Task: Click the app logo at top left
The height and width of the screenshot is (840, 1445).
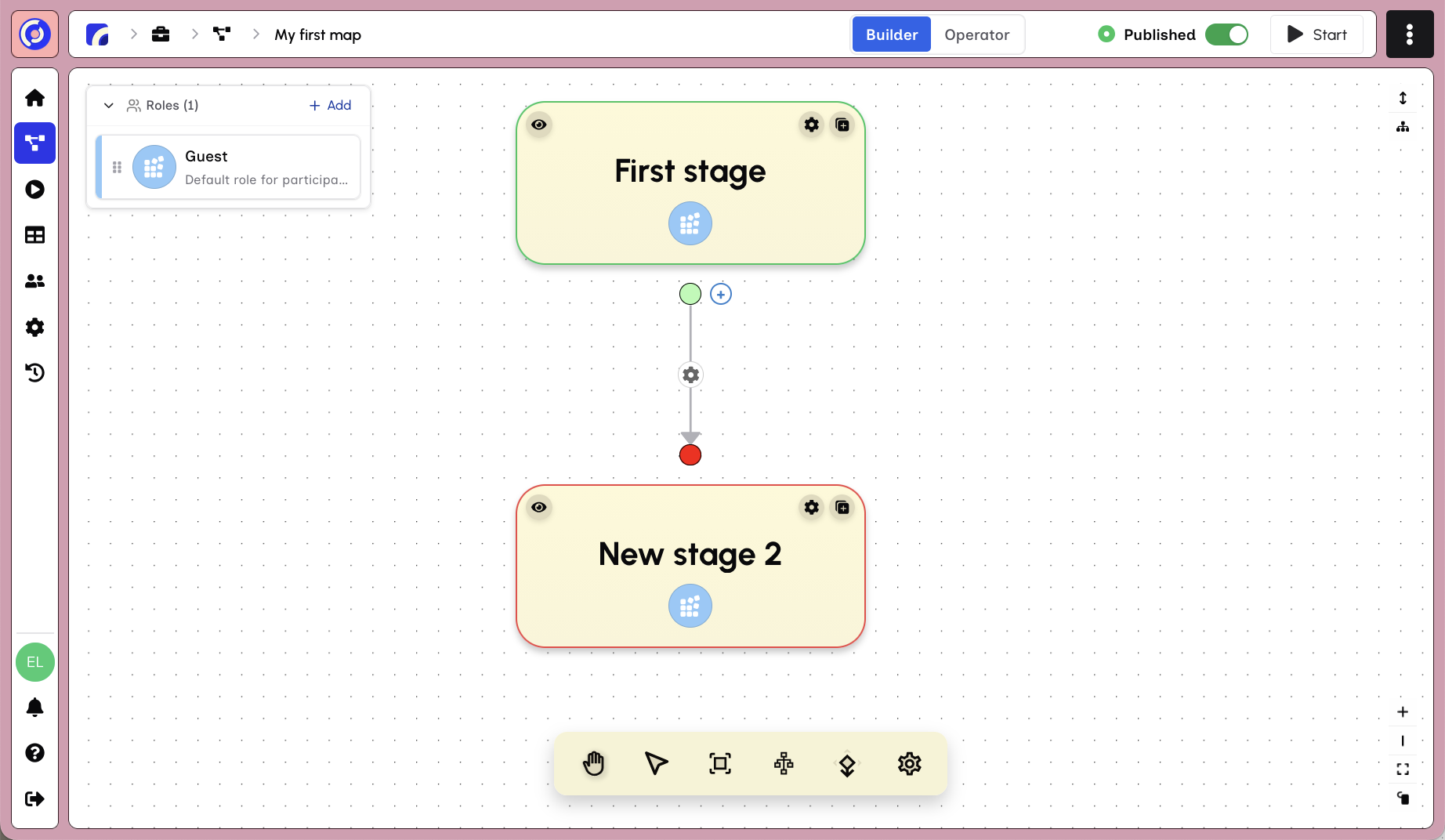Action: [34, 34]
